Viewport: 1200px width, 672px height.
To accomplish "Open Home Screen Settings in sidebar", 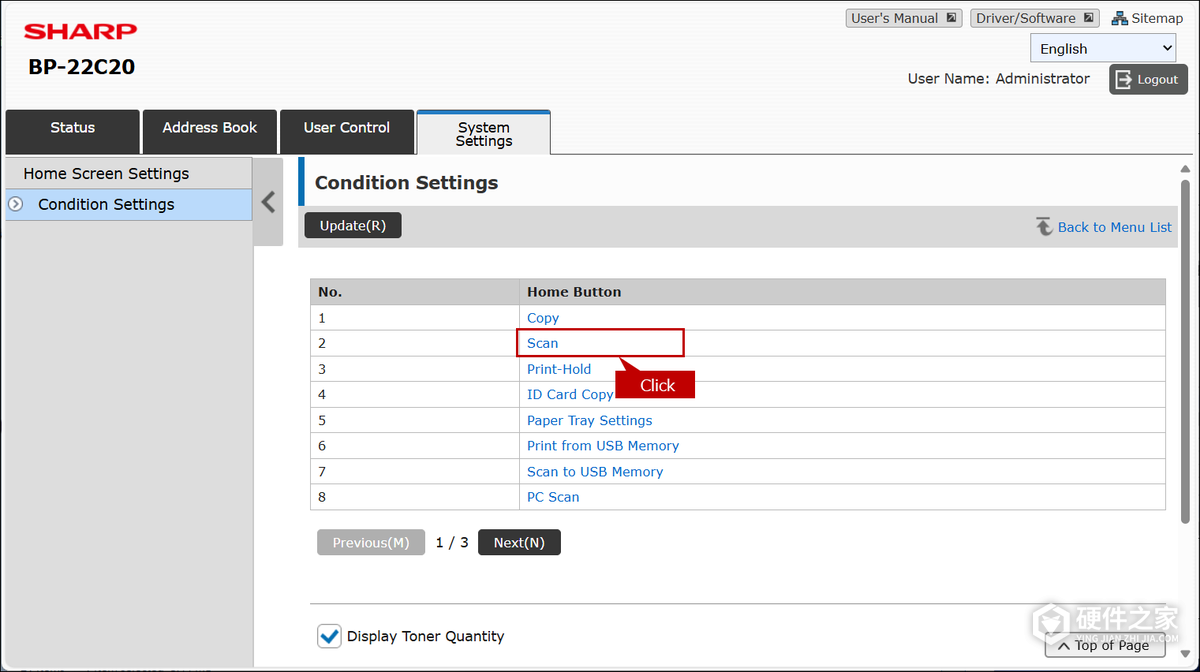I will (128, 173).
